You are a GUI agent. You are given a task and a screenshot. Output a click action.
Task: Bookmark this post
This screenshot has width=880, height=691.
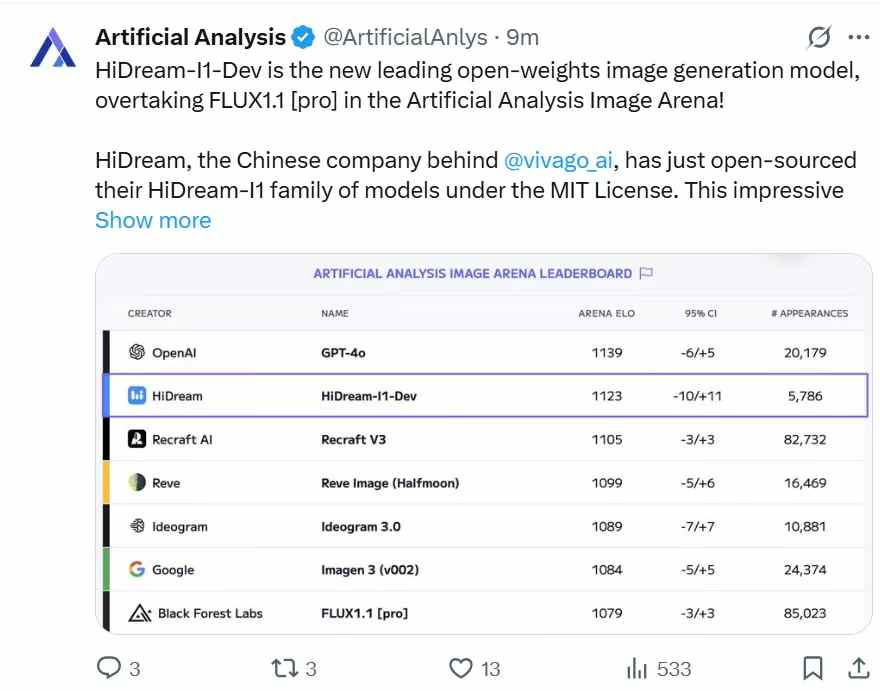click(x=814, y=667)
